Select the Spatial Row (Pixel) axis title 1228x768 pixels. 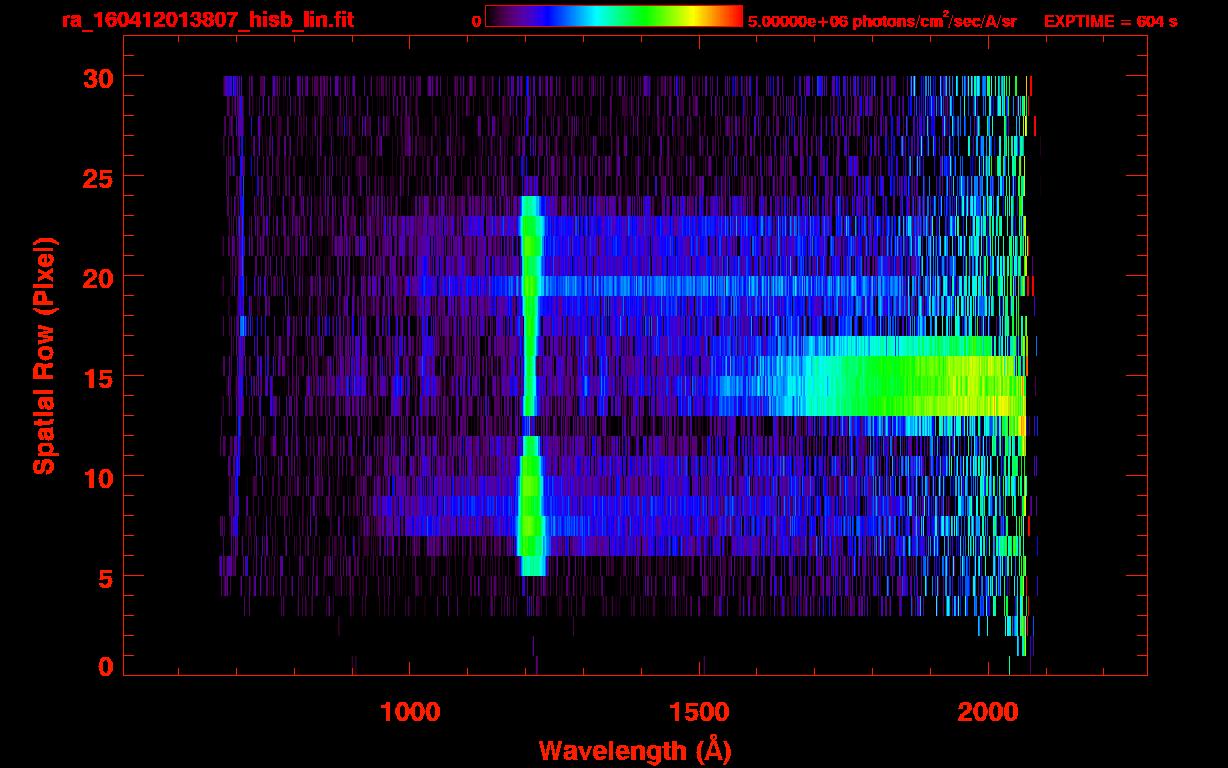point(44,355)
